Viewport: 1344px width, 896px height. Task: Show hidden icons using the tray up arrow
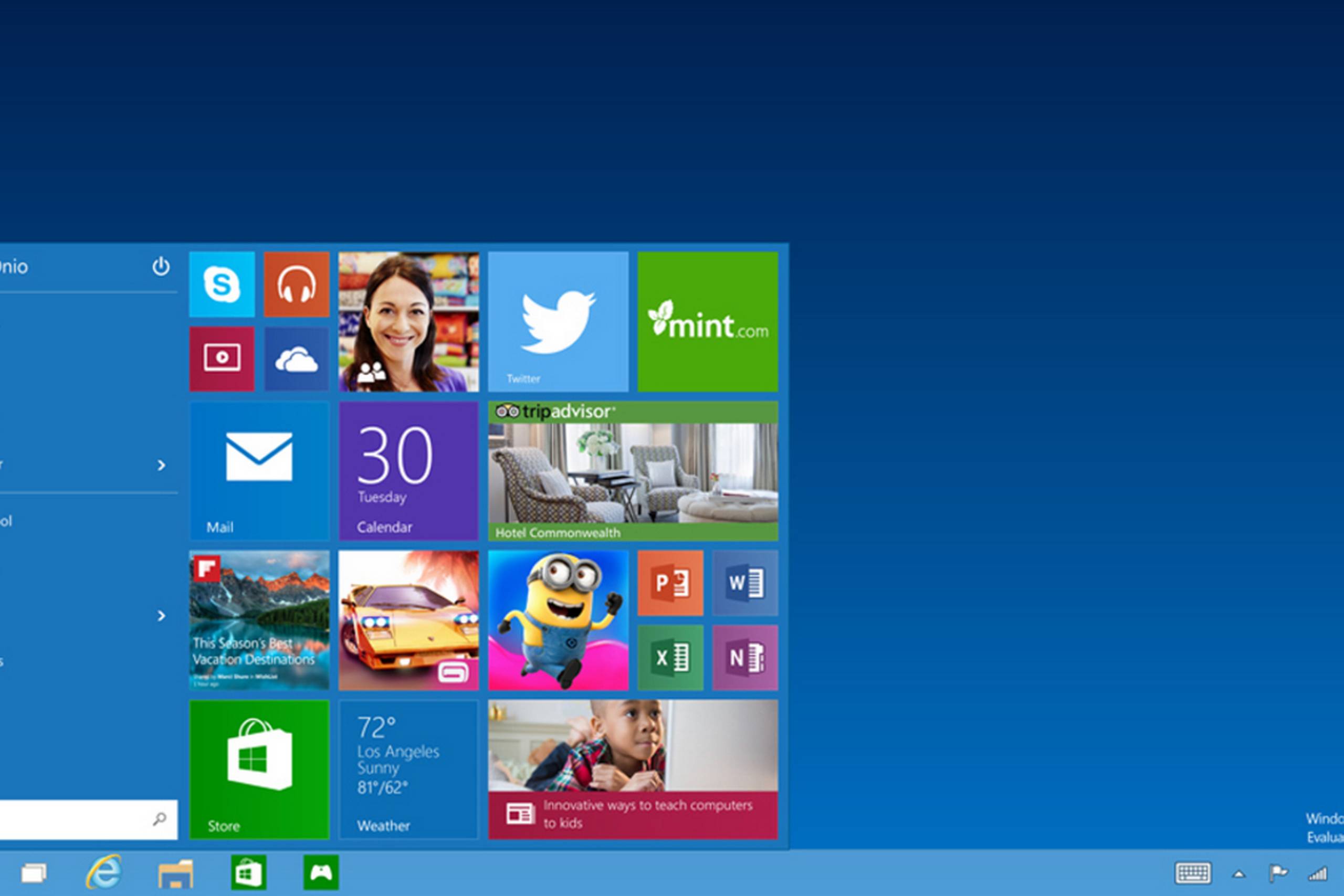(1238, 874)
